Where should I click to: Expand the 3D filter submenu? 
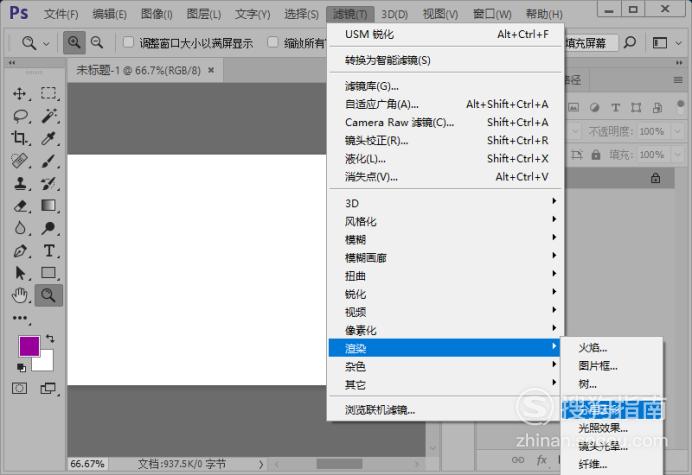tap(445, 203)
